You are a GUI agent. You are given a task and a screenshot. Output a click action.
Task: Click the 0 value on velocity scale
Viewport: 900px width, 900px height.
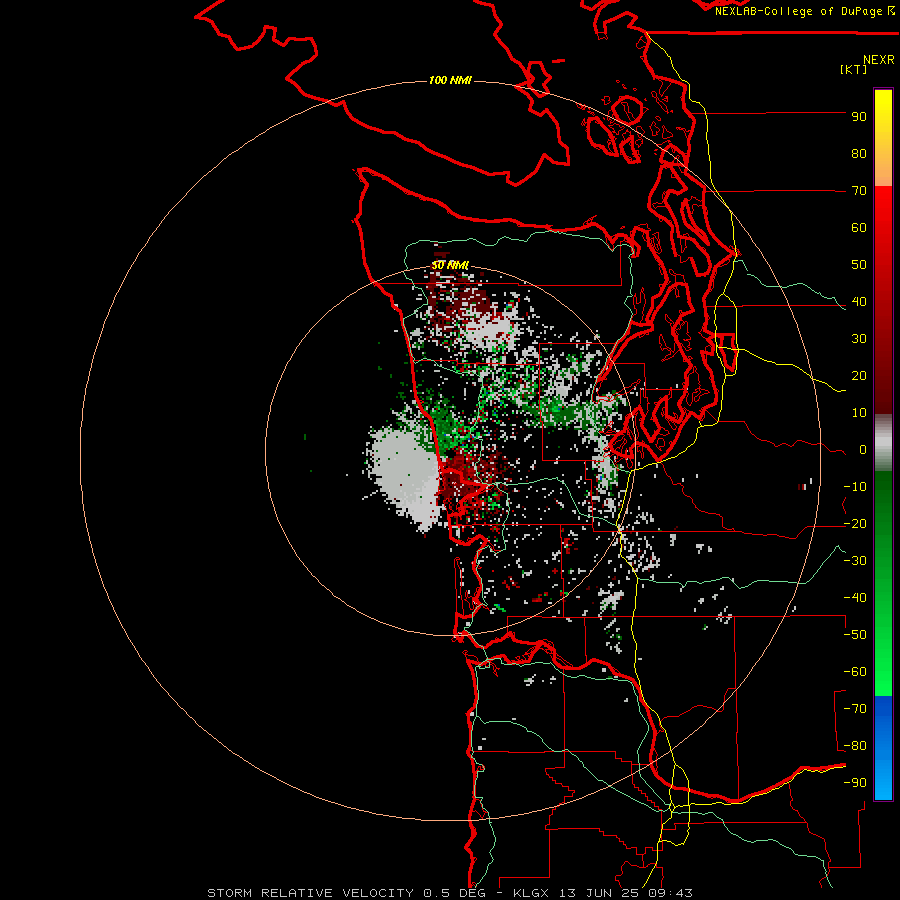click(x=863, y=450)
